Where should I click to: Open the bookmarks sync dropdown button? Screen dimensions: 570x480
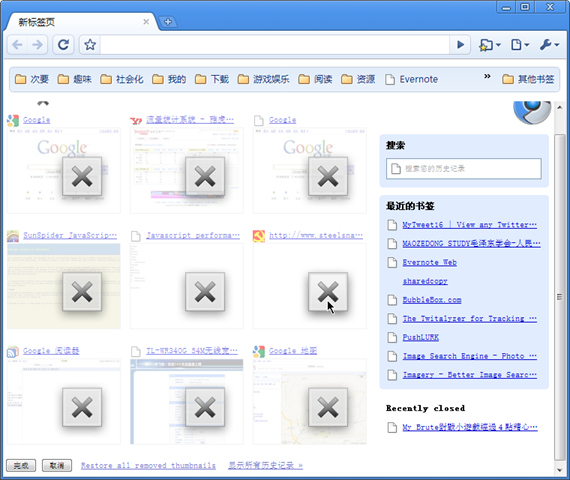[x=489, y=45]
